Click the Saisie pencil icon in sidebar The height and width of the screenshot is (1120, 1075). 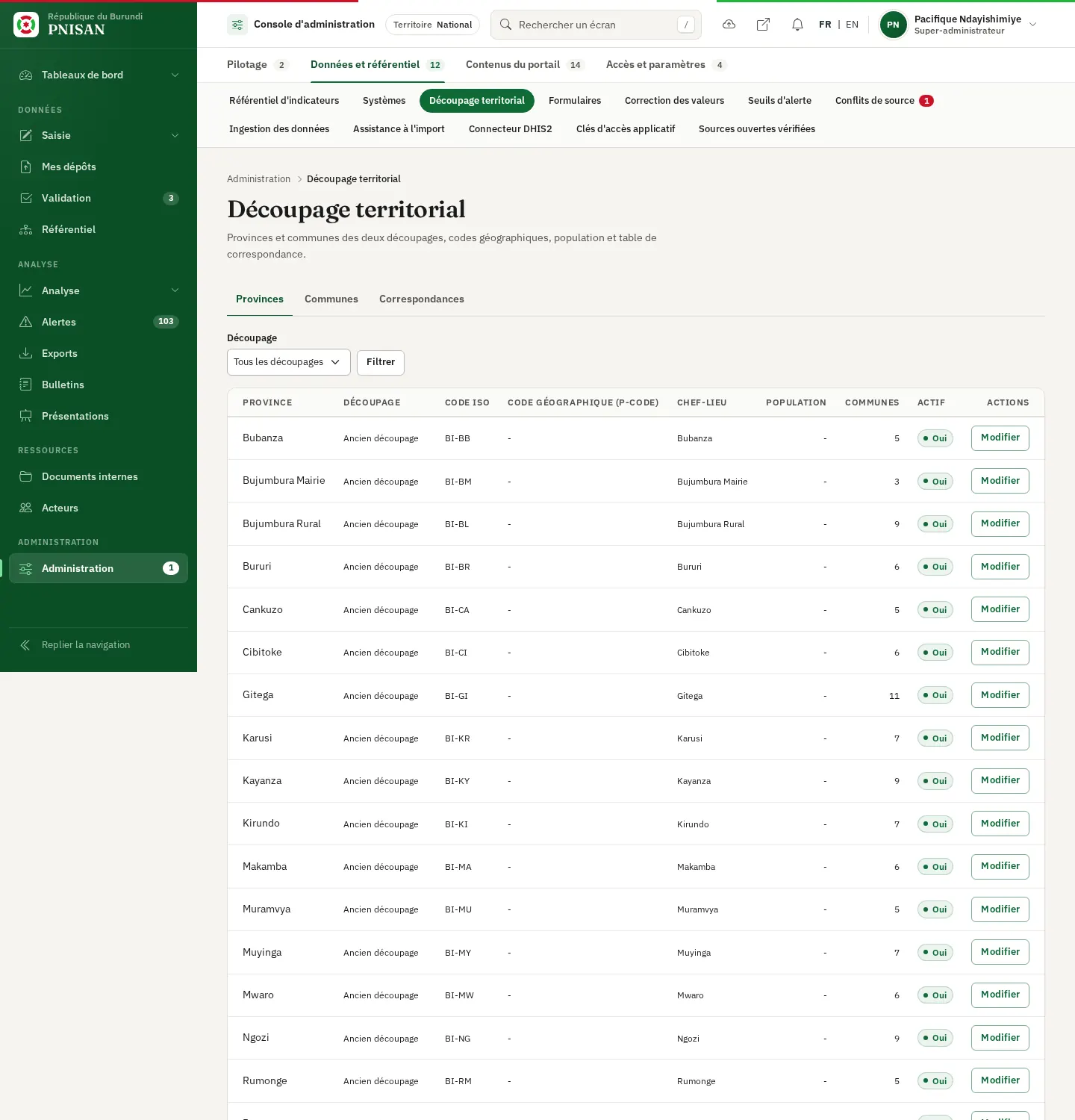[x=26, y=135]
